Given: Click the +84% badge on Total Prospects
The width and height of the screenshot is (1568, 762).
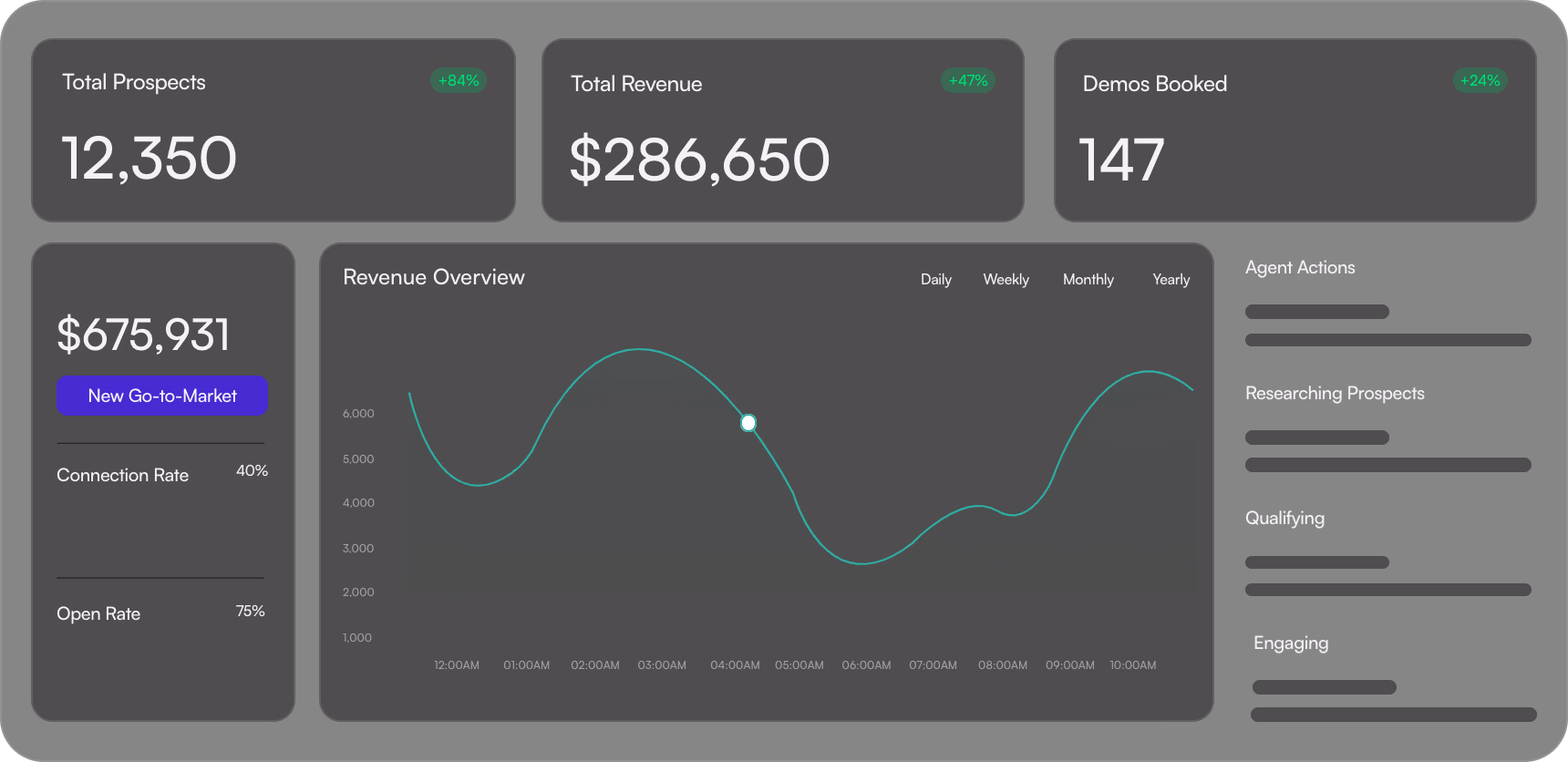Looking at the screenshot, I should 459,80.
